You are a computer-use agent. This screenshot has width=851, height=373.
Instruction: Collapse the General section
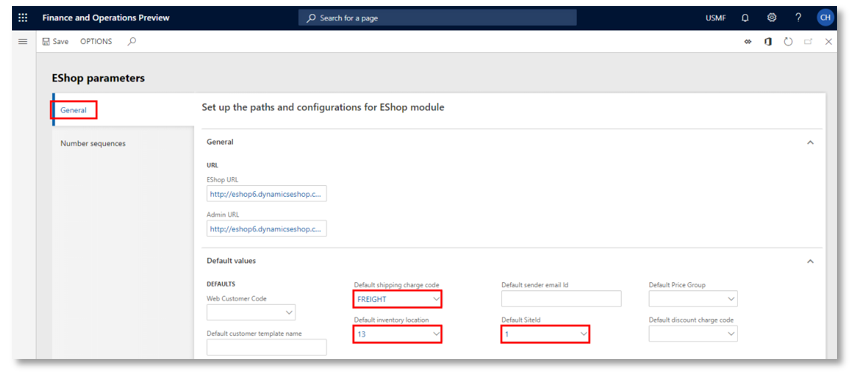[810, 142]
